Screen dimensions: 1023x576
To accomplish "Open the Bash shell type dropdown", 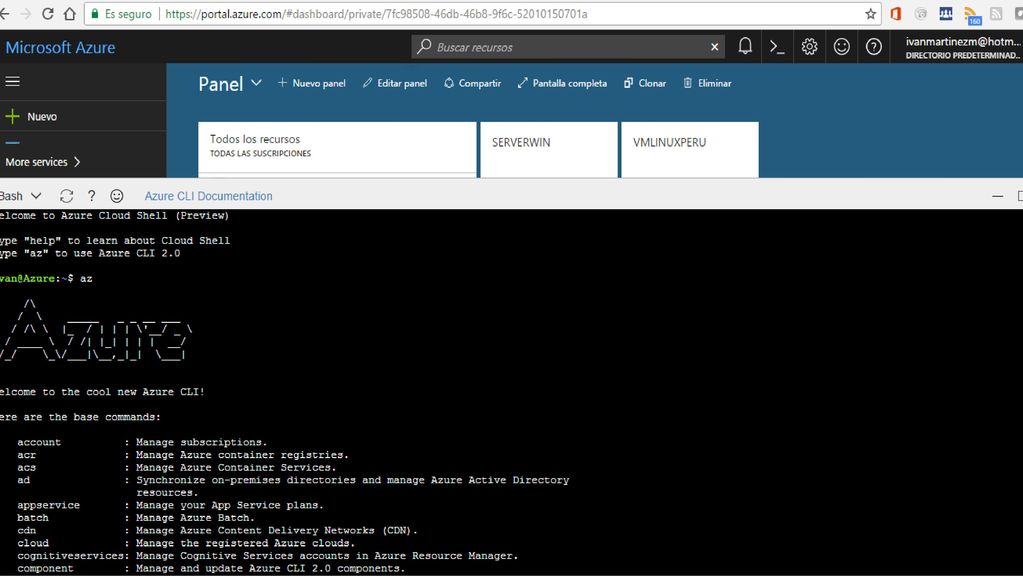I will pos(21,196).
